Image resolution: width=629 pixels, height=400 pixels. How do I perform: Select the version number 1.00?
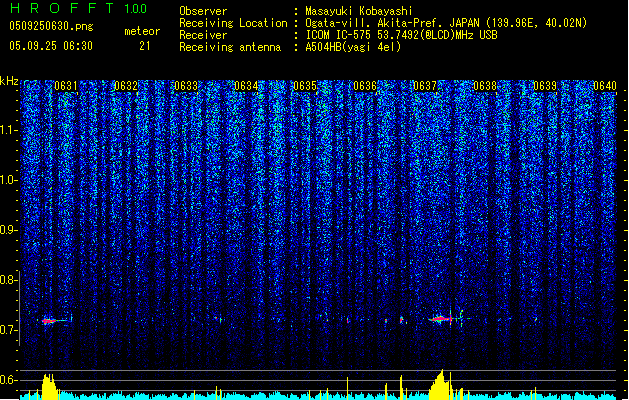point(136,9)
